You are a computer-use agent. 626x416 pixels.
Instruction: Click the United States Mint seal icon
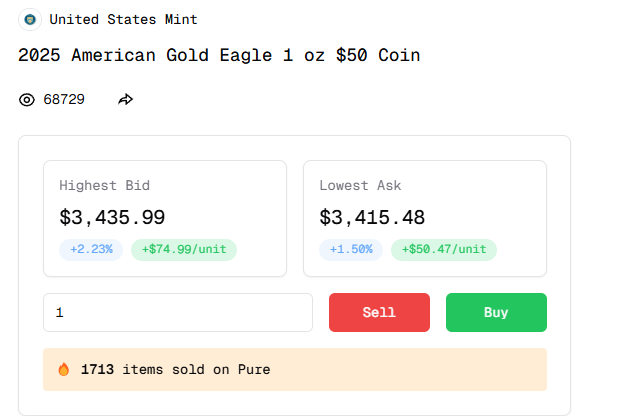[31, 19]
